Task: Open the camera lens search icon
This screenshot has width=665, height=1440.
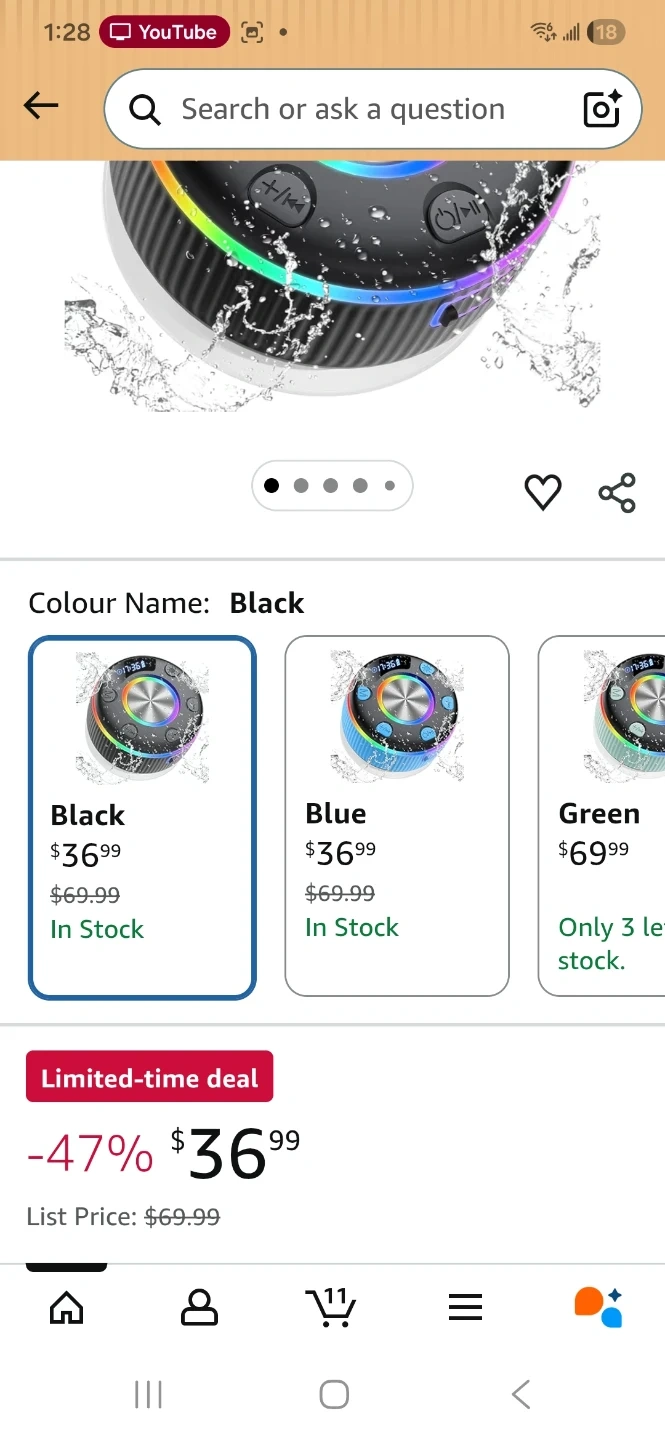Action: click(x=602, y=109)
